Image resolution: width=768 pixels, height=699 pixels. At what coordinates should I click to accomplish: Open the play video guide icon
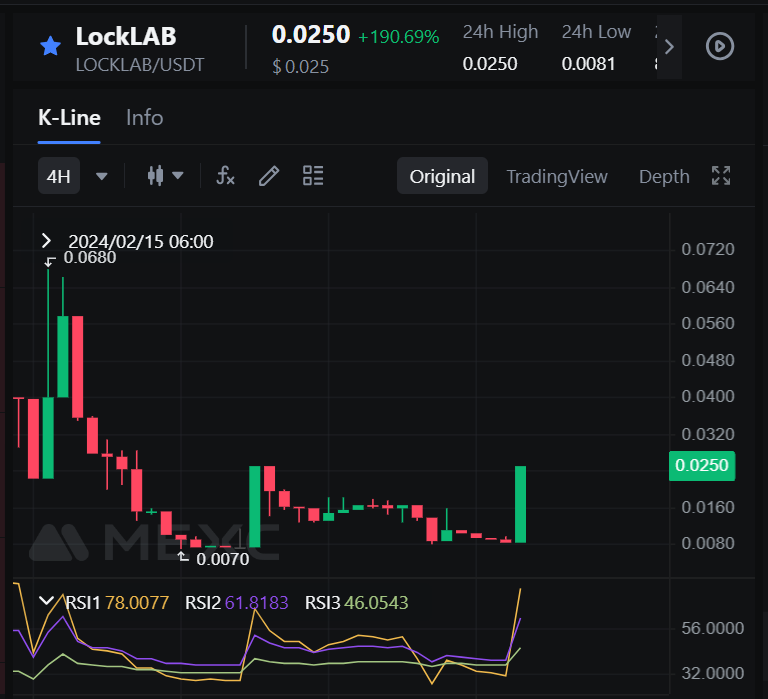pos(720,47)
